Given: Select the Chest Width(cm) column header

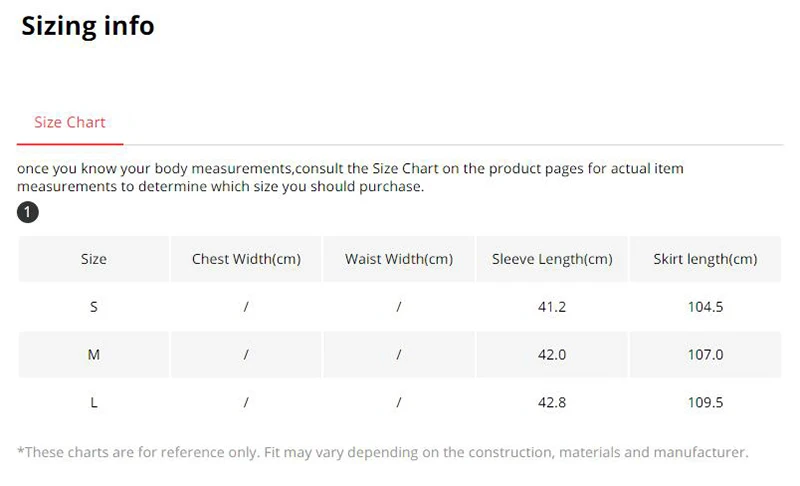Looking at the screenshot, I should click(246, 259).
